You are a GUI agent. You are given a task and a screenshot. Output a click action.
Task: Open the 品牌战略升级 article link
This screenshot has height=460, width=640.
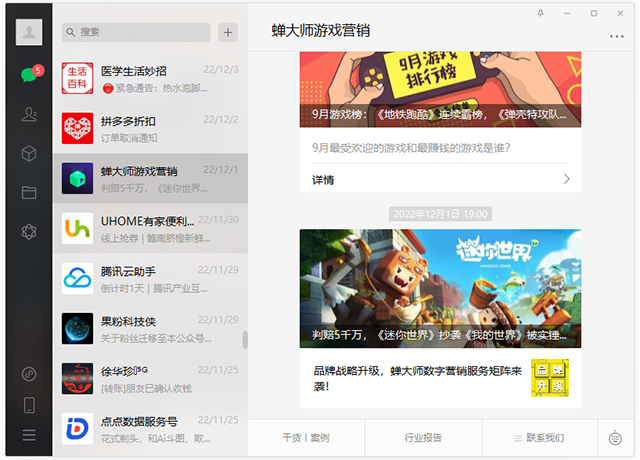(x=418, y=378)
